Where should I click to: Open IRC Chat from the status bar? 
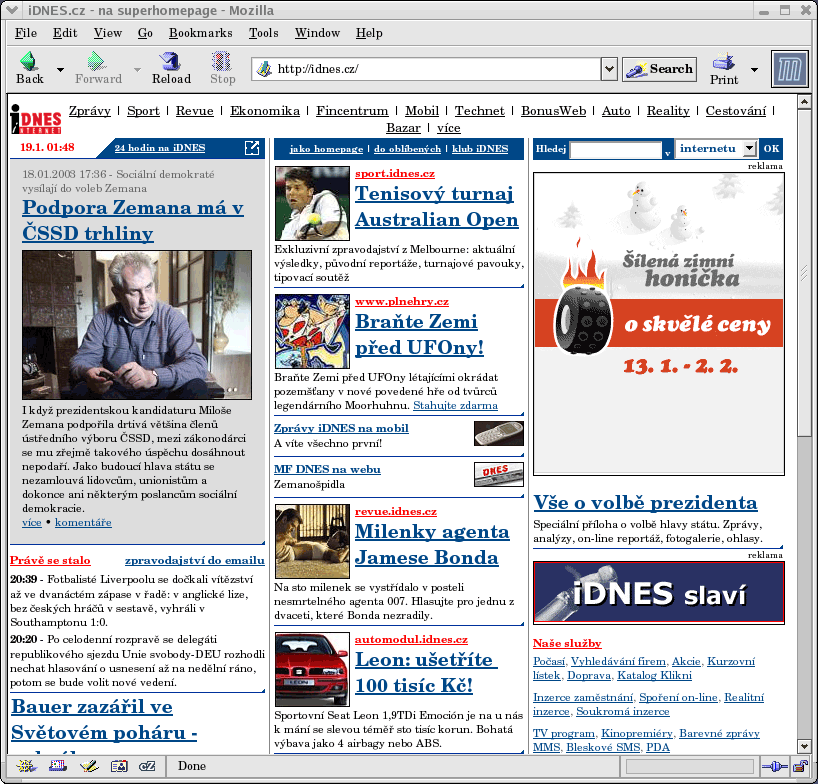(x=147, y=766)
